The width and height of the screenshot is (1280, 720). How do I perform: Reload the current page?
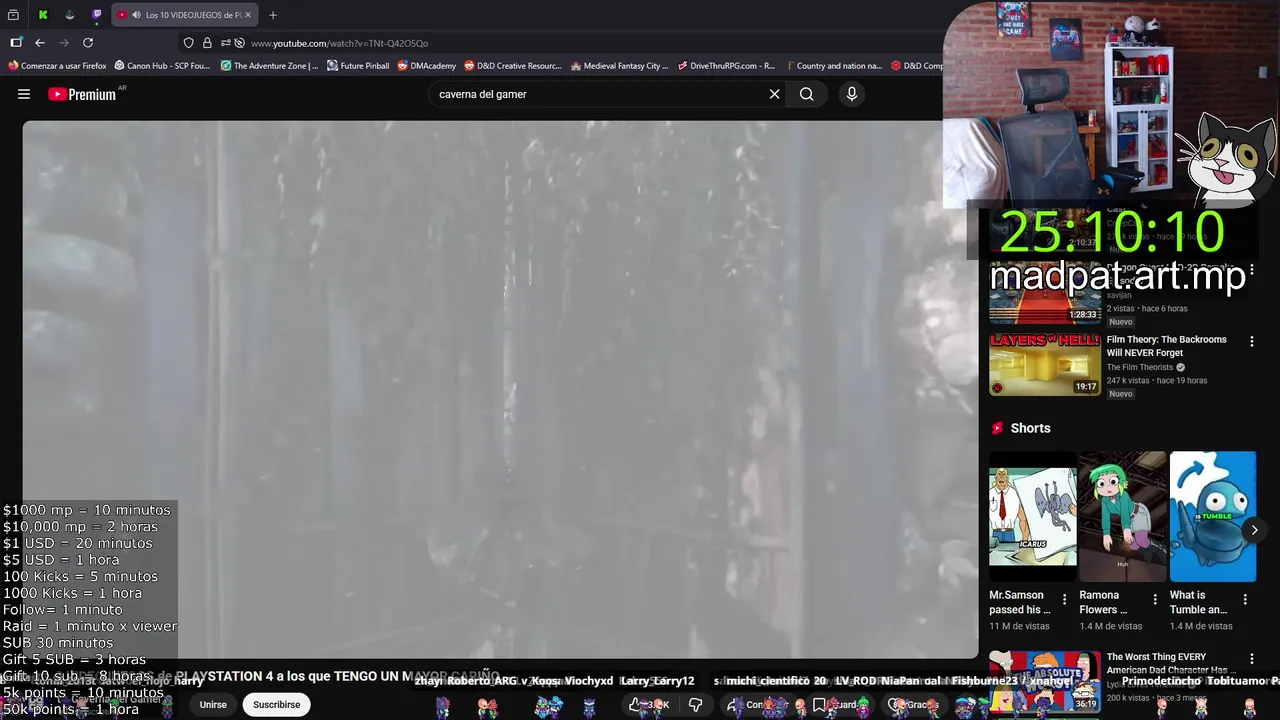point(88,43)
